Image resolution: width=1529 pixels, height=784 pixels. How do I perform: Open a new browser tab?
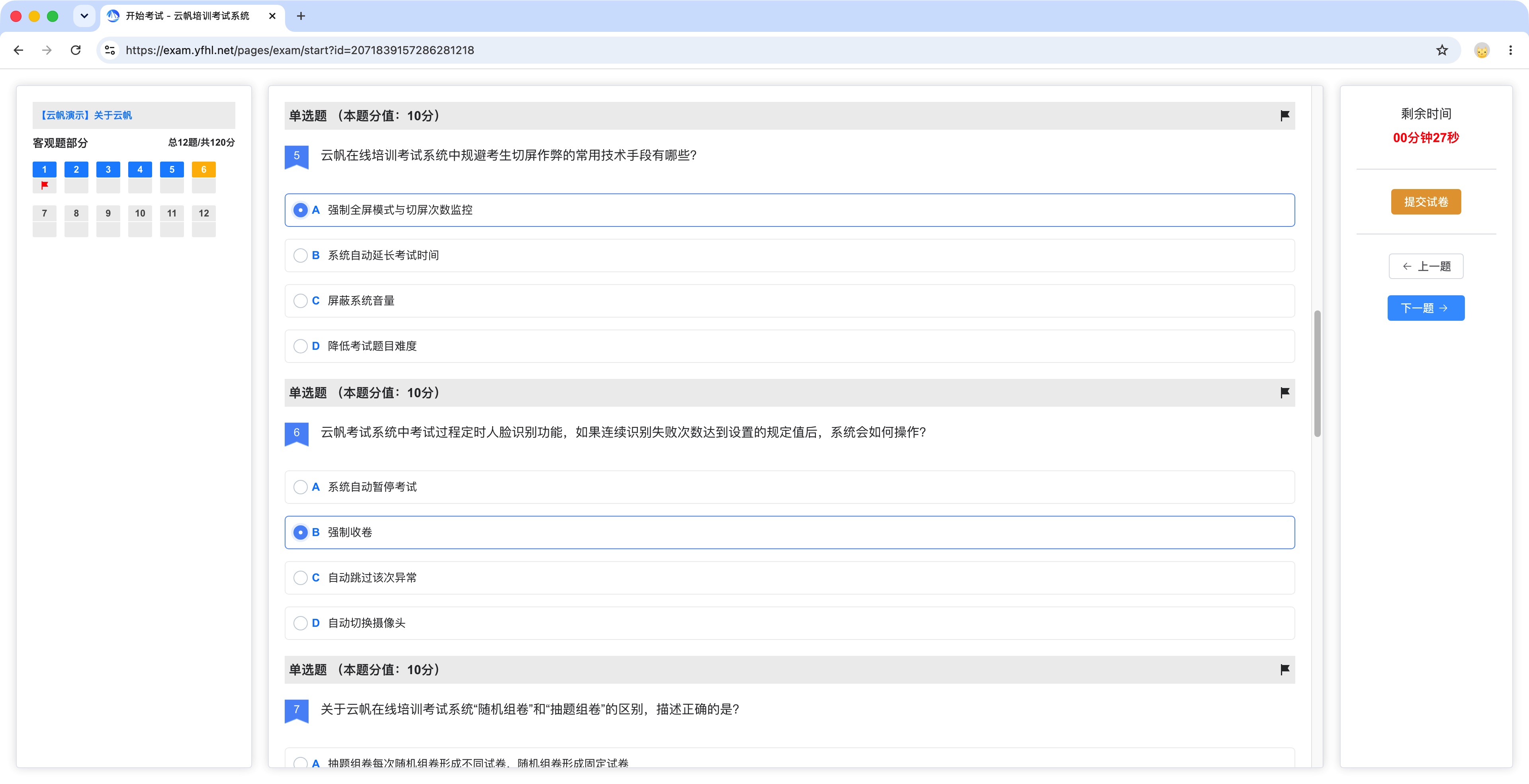tap(301, 16)
